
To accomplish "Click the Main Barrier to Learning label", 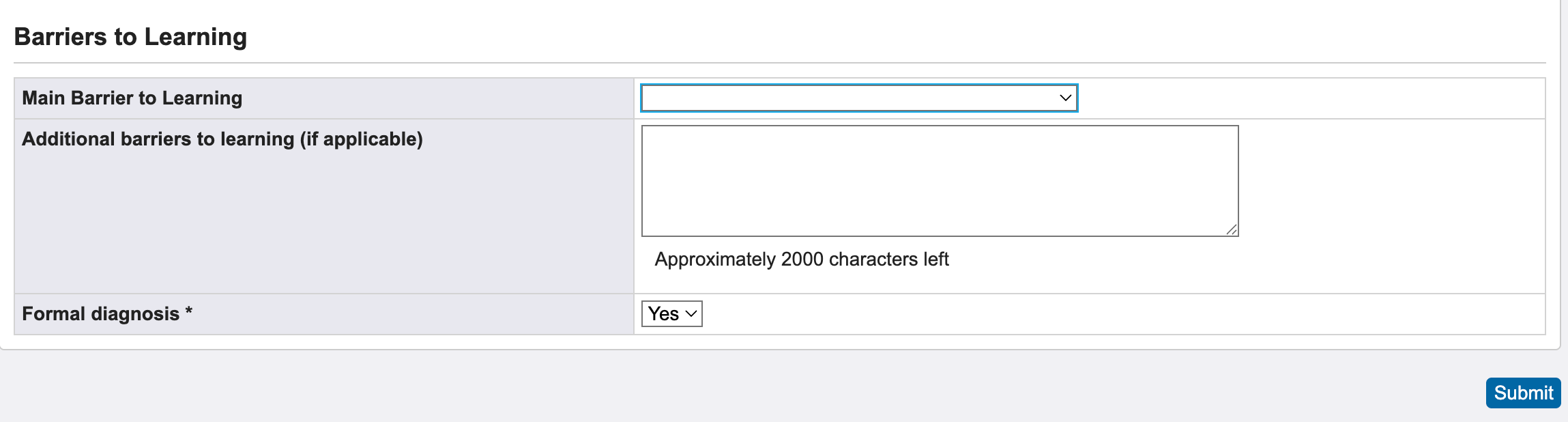I will pyautogui.click(x=132, y=98).
